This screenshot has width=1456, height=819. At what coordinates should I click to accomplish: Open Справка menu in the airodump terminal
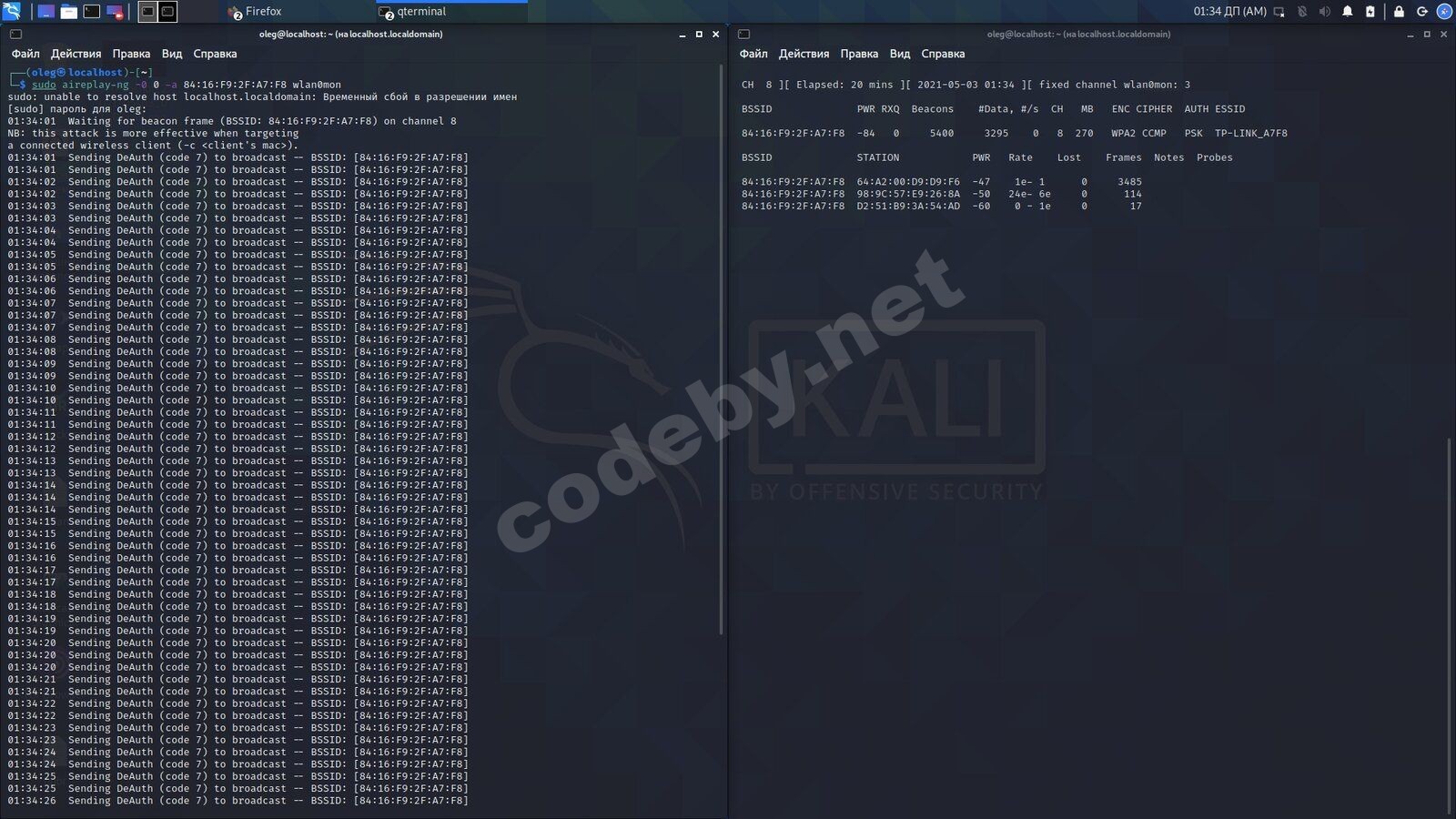tap(943, 54)
